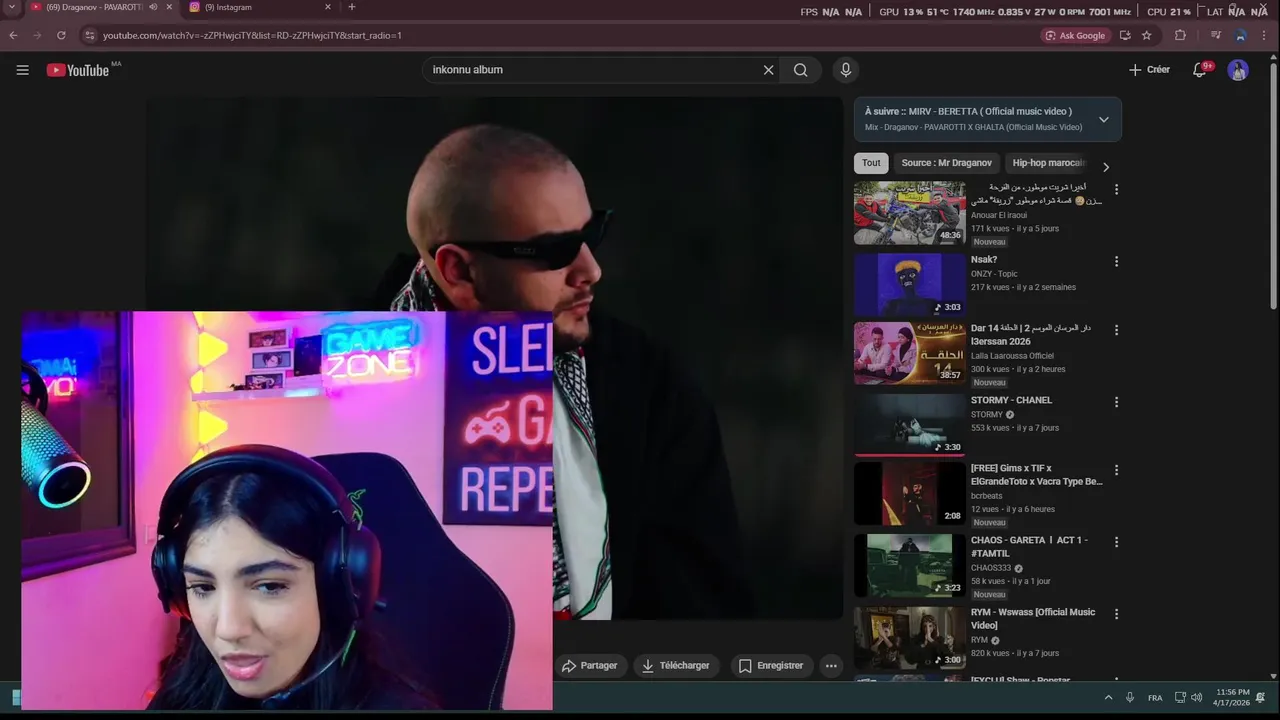Click the taskbar microphone icon
This screenshot has width=1280, height=720.
(1130, 698)
